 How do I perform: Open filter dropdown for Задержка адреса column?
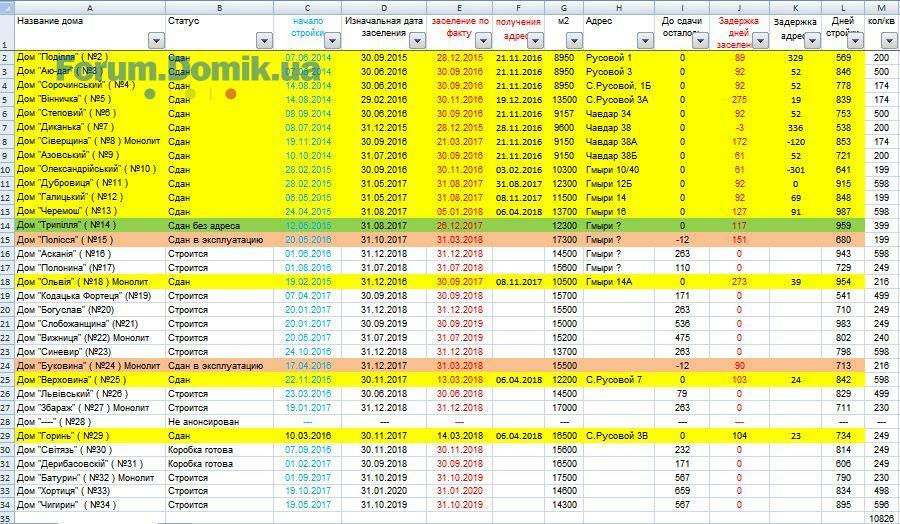(x=812, y=41)
